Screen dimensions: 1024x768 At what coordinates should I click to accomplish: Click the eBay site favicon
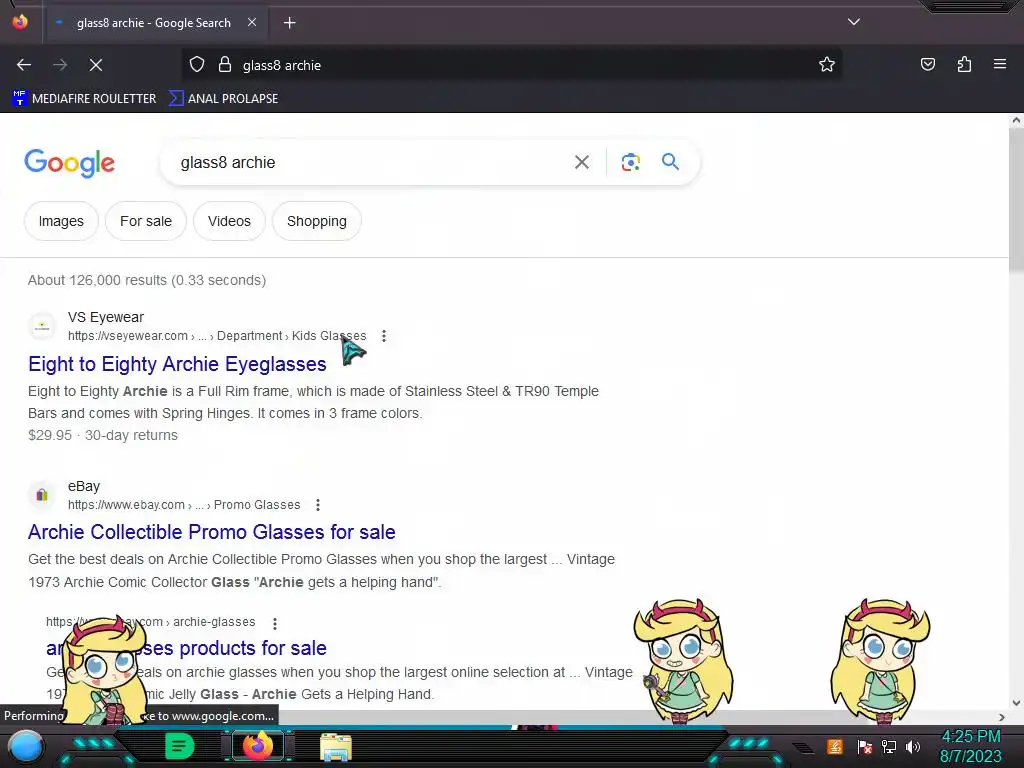pos(42,495)
